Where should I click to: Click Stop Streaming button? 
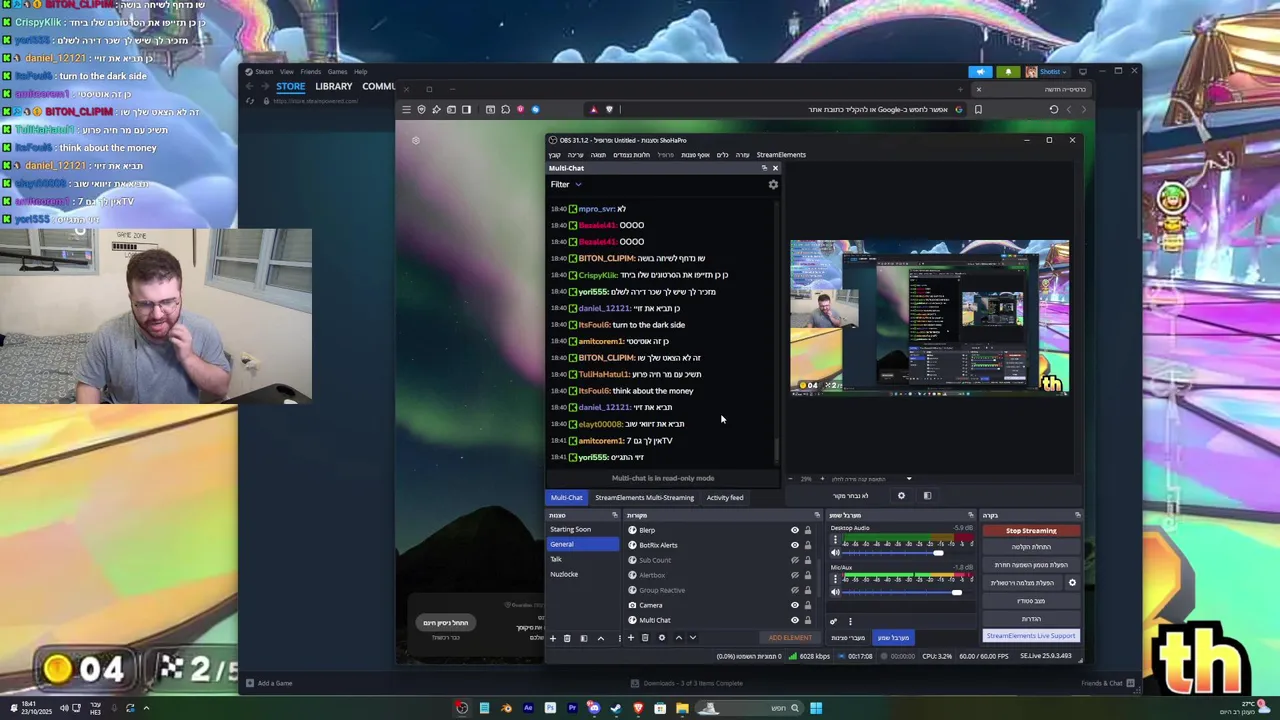(1031, 531)
